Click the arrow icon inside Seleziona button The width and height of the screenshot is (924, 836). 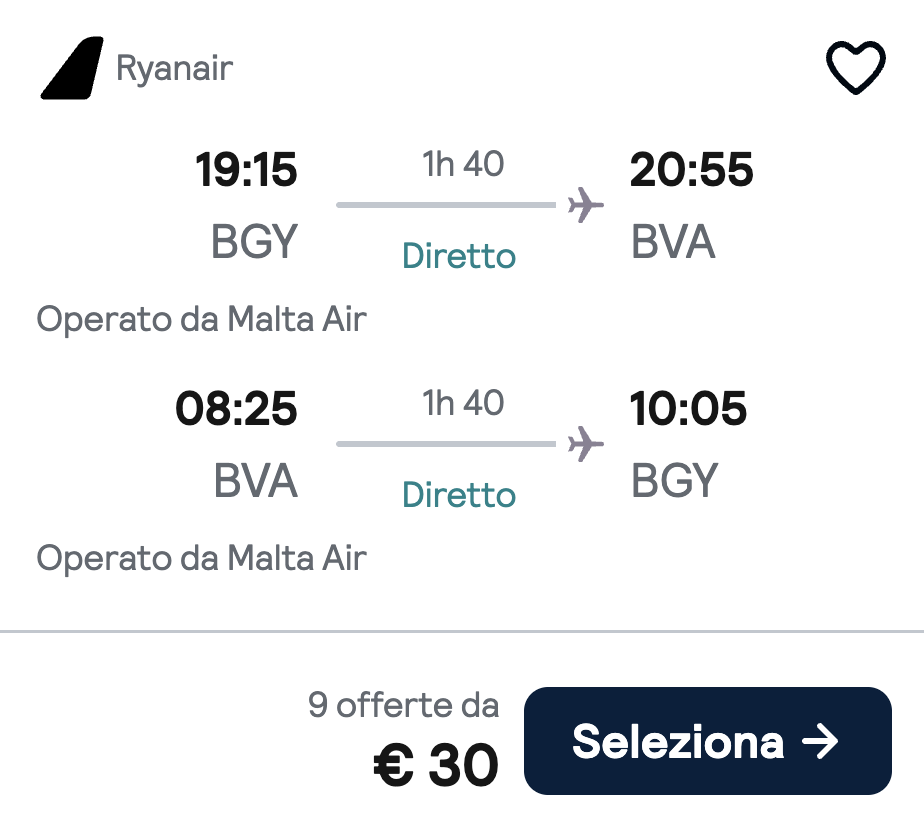pos(822,741)
